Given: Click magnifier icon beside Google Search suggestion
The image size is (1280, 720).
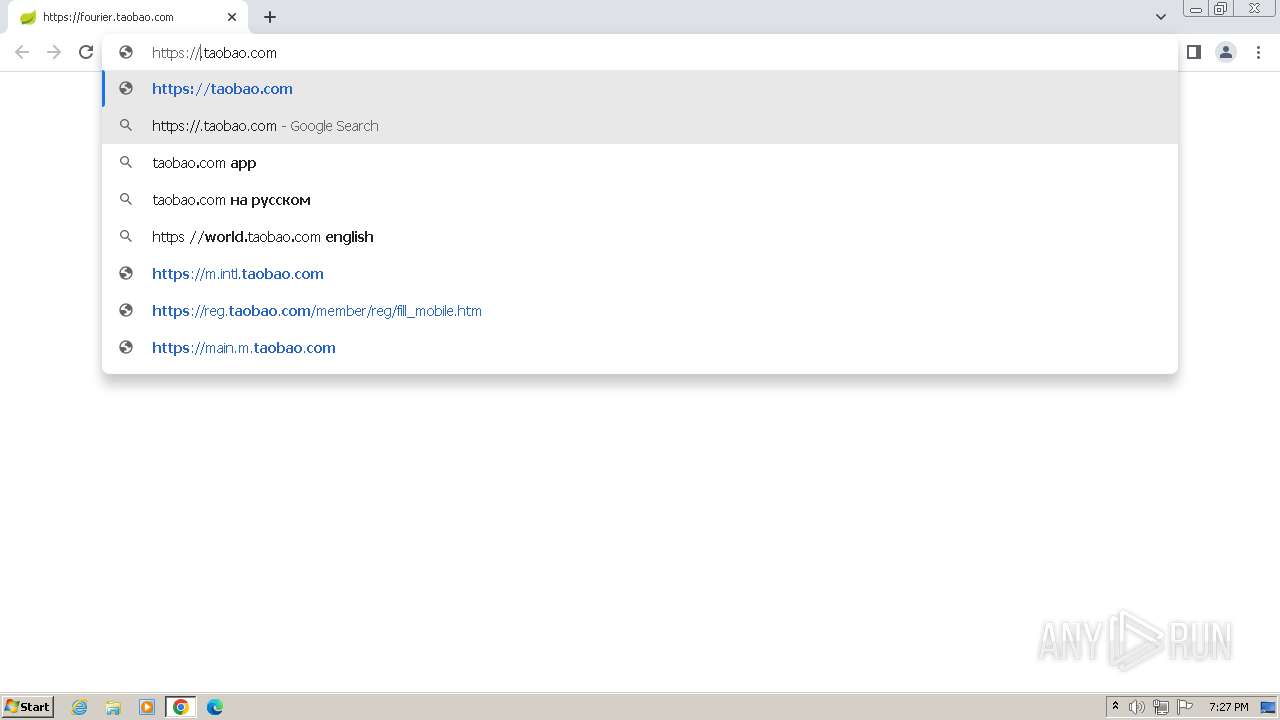Looking at the screenshot, I should (x=126, y=125).
